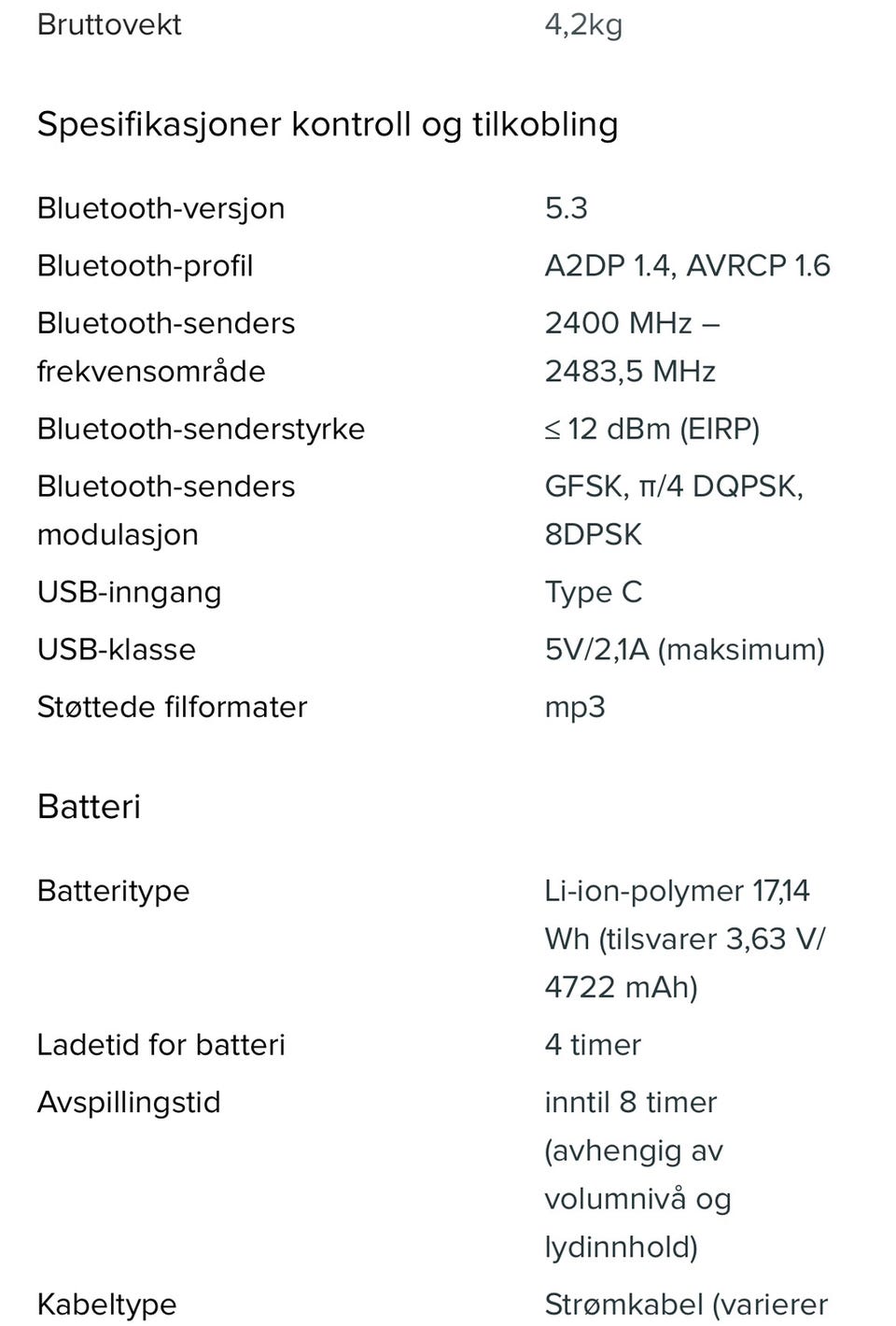This screenshot has height=1326, width=896.
Task: Click the 4,2kg weight value
Action: pos(583,25)
